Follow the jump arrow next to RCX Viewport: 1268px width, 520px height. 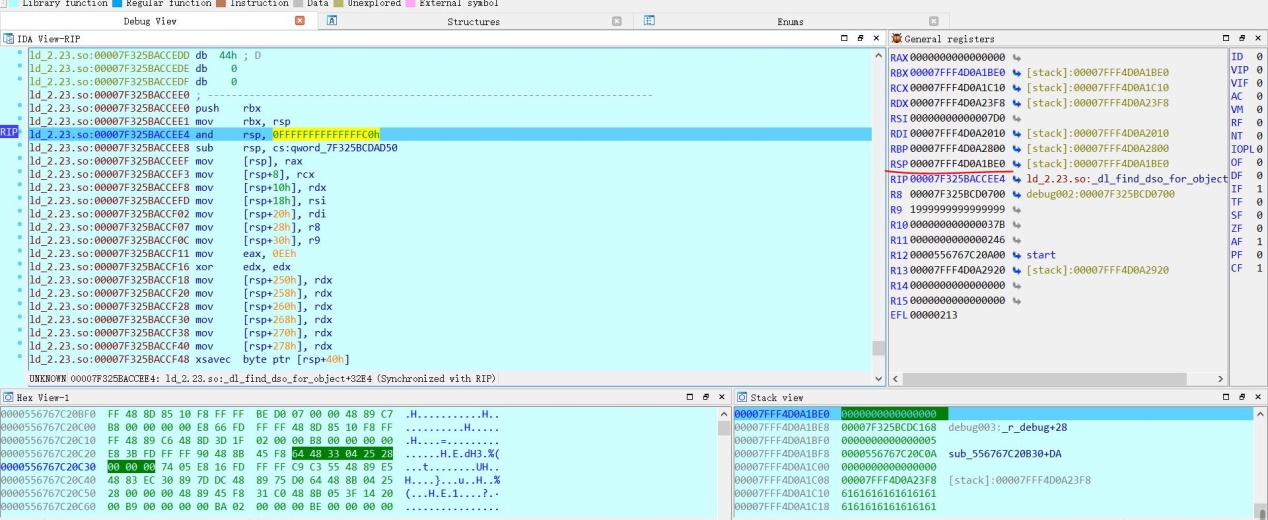[1017, 88]
